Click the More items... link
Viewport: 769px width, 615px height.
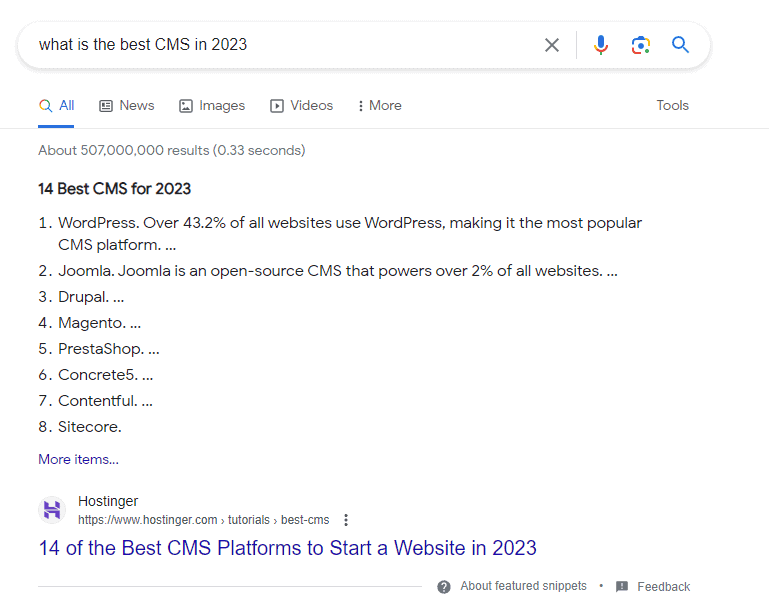point(78,460)
